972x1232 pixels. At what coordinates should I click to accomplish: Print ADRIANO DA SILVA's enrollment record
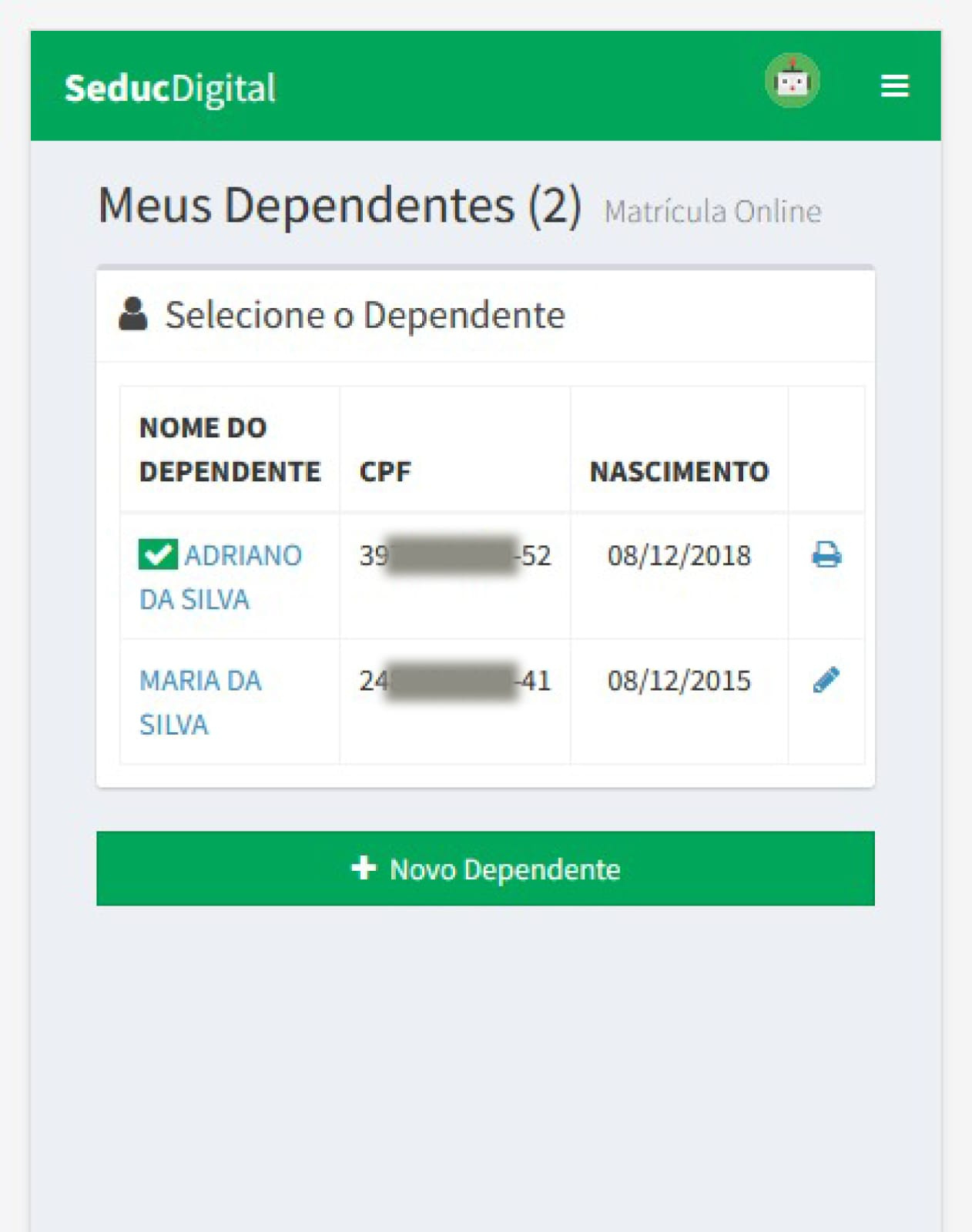826,554
